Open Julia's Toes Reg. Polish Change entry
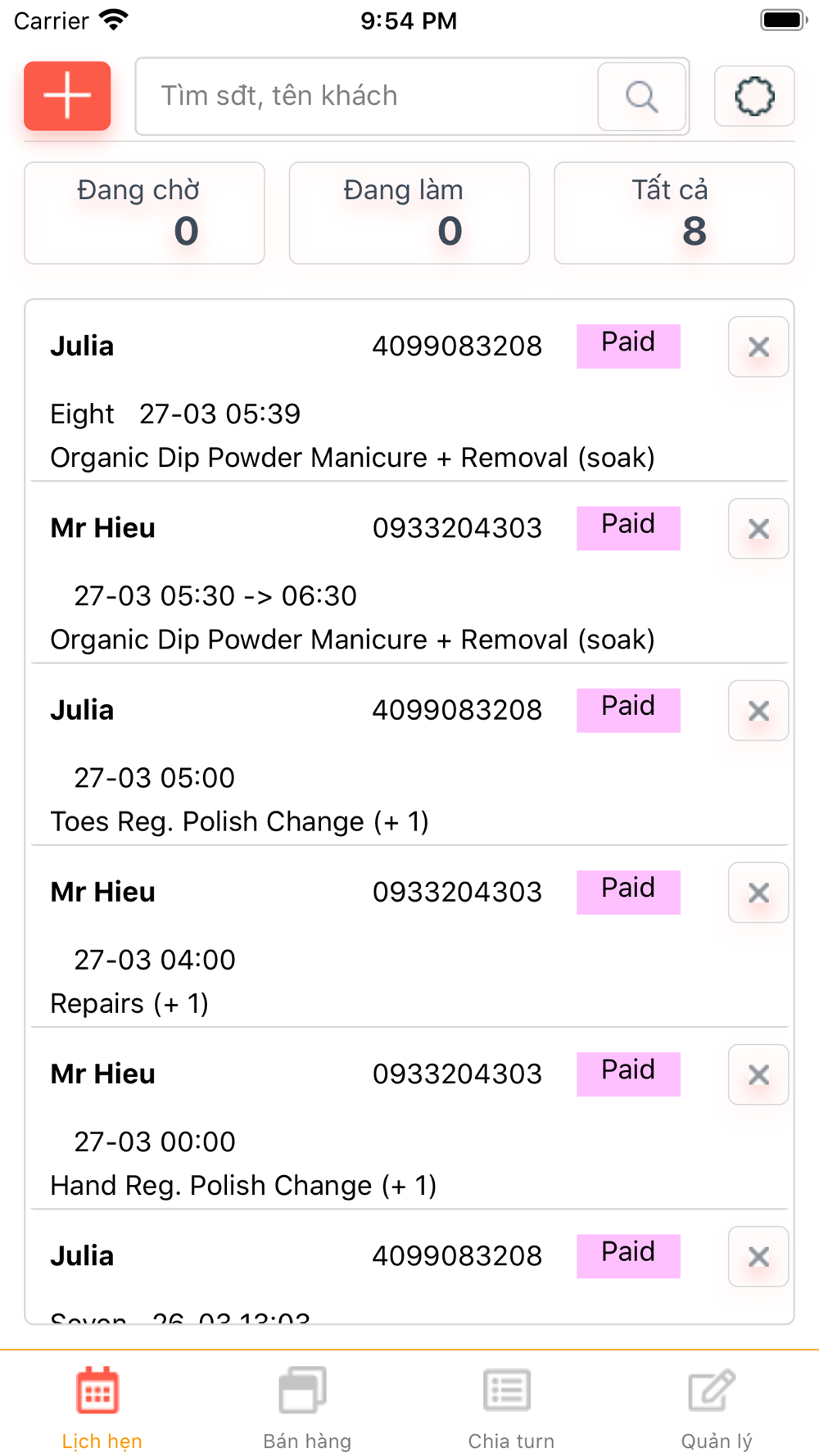Viewport: 819px width, 1456px height. coord(239,821)
